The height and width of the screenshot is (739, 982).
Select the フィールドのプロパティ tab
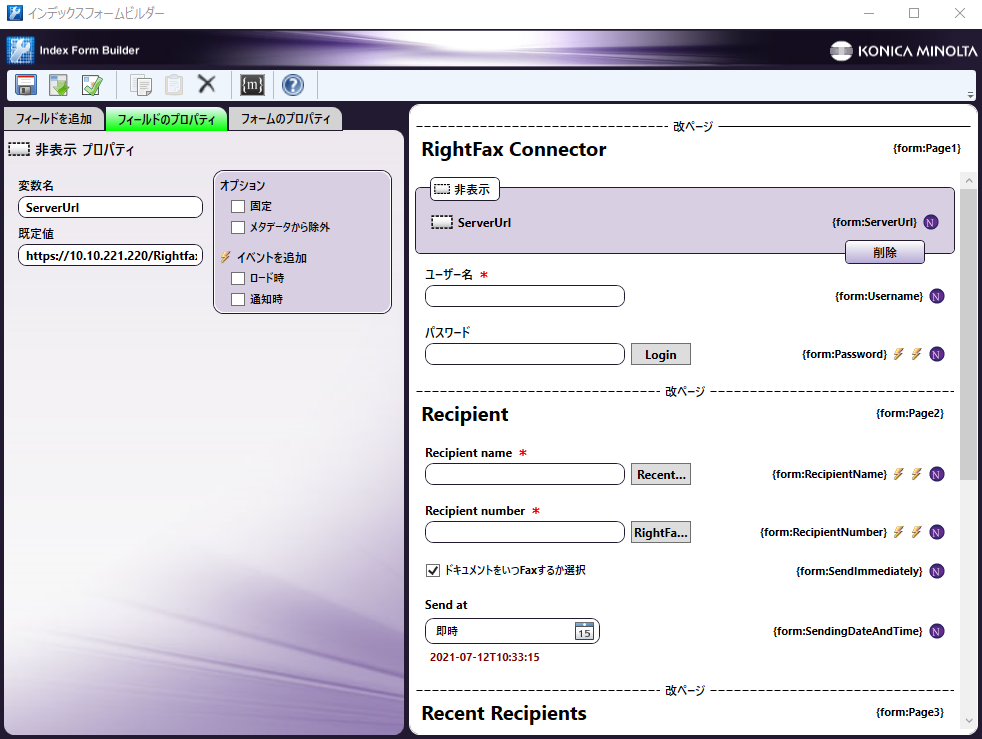[166, 119]
